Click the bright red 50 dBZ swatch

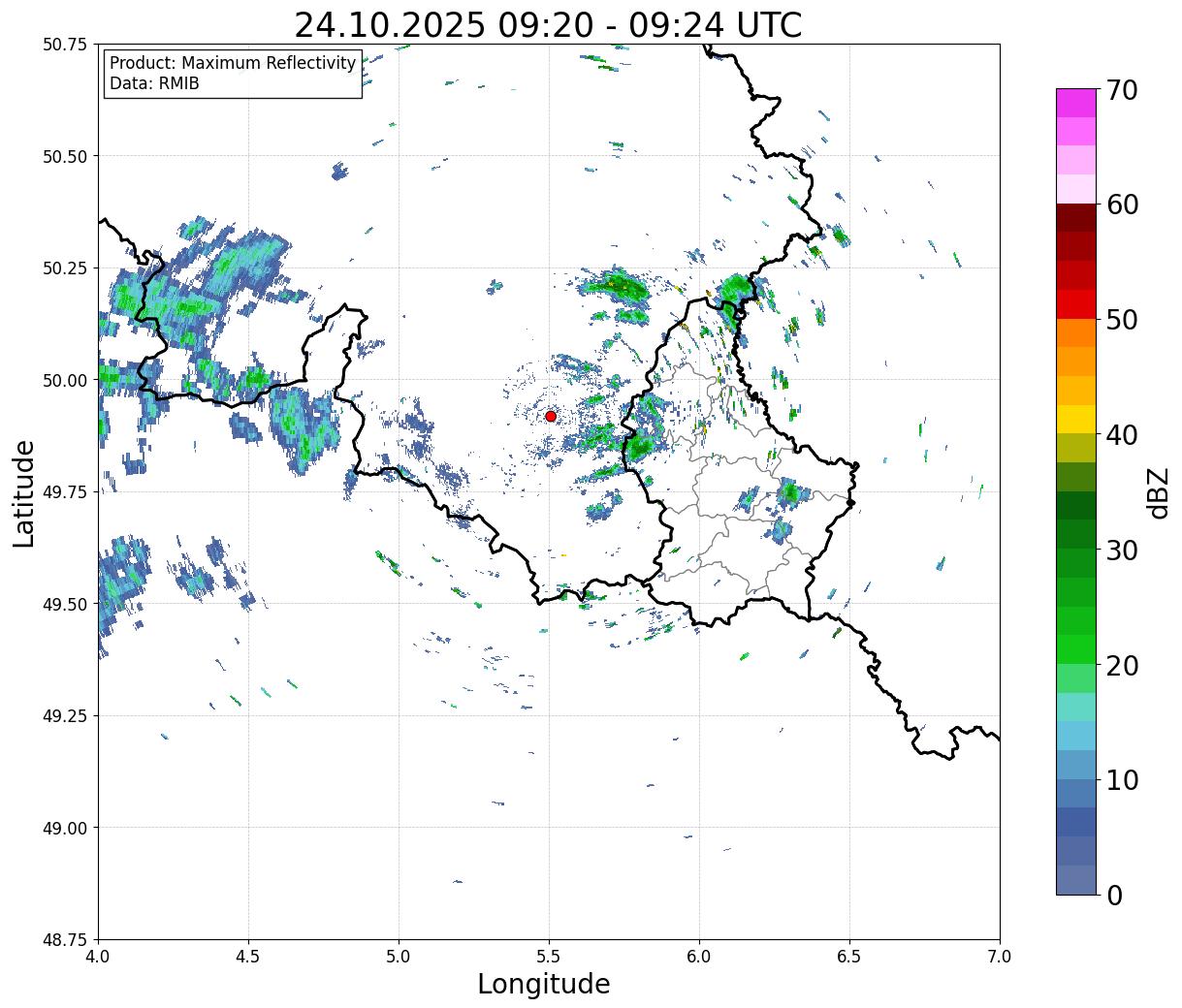click(x=1075, y=304)
